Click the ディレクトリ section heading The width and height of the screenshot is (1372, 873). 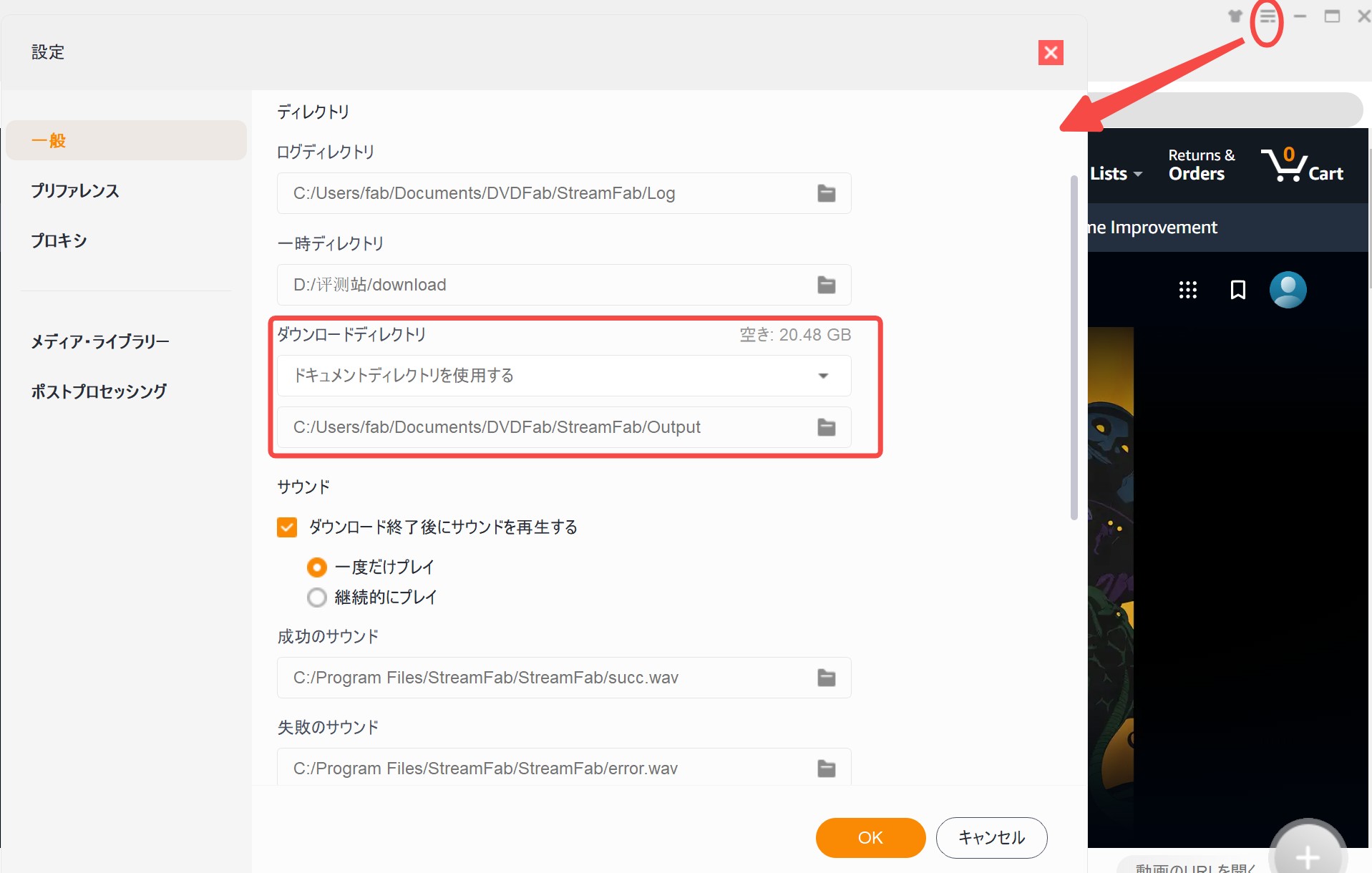[313, 112]
